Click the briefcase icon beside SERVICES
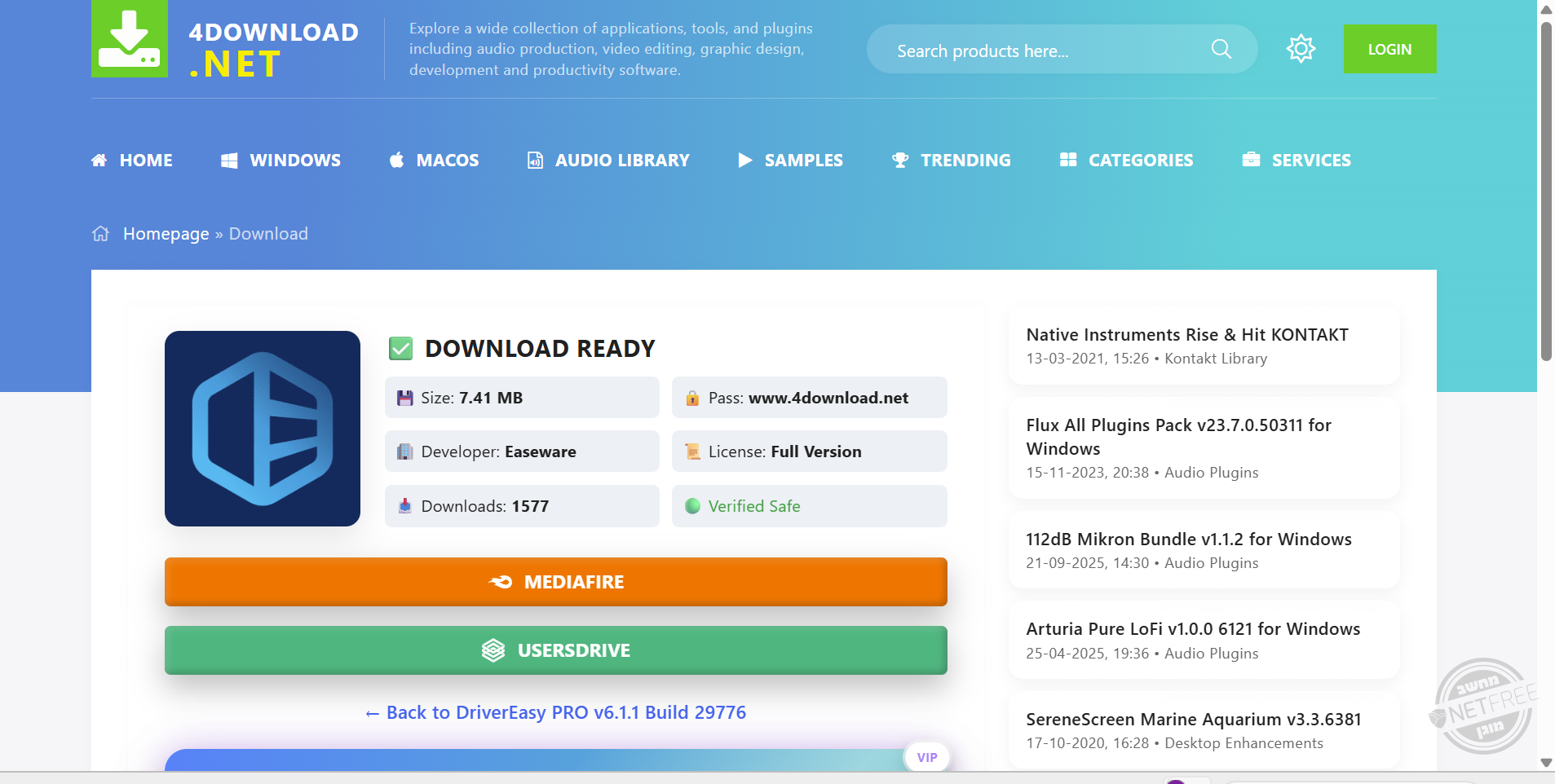Screen dimensions: 1555x784 (1251, 160)
